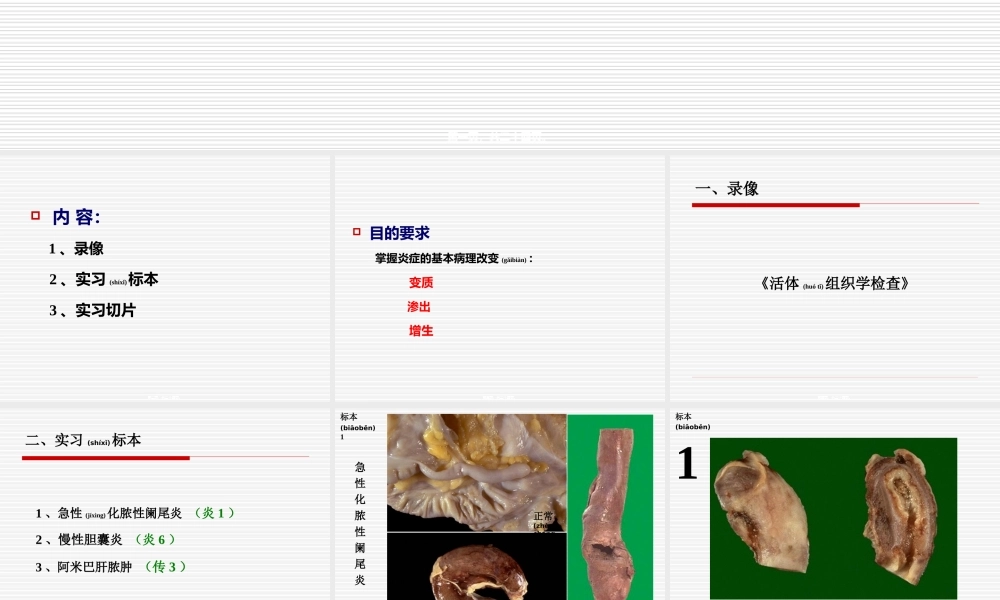
Task: Click the red square bullet beside 内容
Action: pos(36,214)
